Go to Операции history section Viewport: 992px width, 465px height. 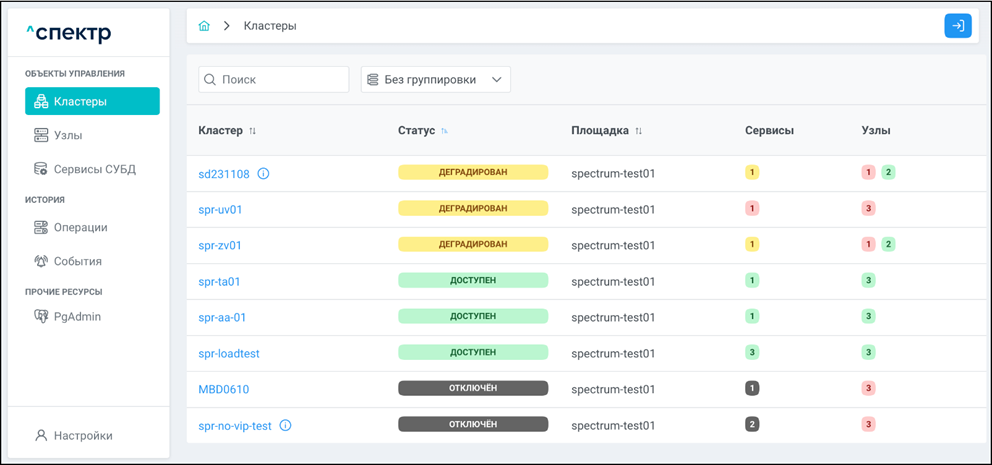coord(80,227)
